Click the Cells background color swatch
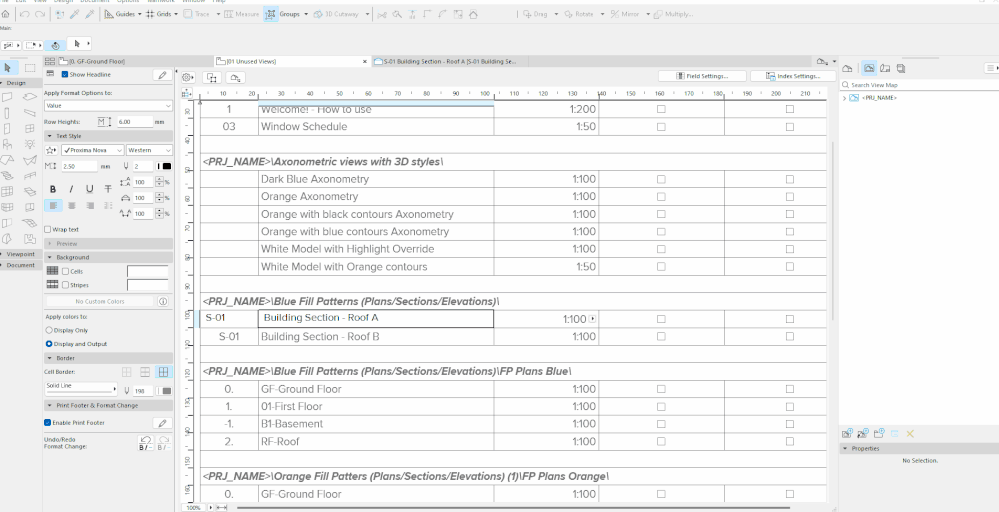 (x=147, y=271)
